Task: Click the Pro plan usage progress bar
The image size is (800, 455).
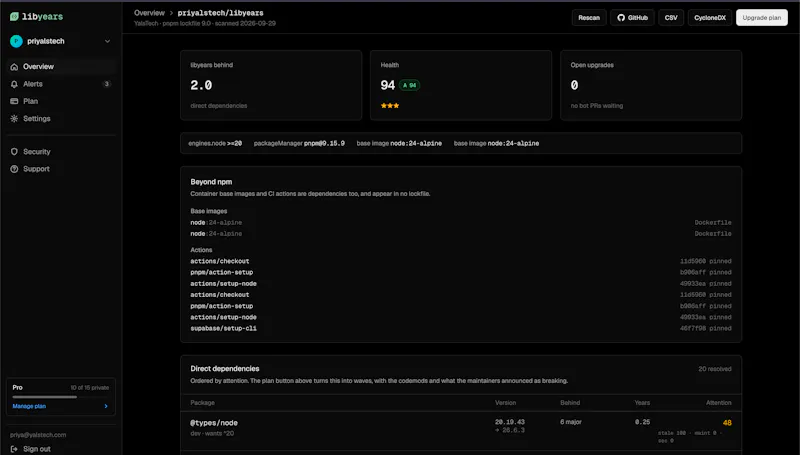Action: [x=60, y=397]
